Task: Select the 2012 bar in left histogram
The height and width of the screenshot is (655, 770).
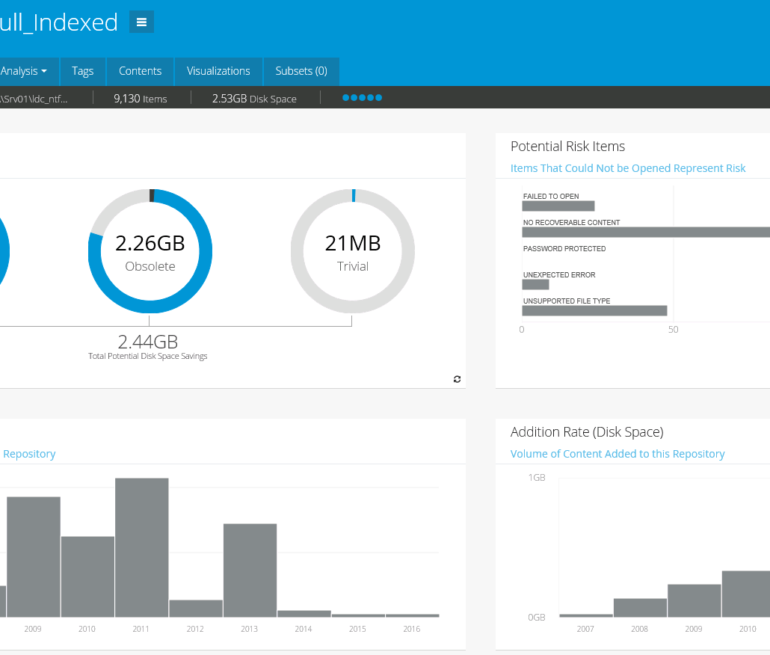Action: pyautogui.click(x=196, y=608)
